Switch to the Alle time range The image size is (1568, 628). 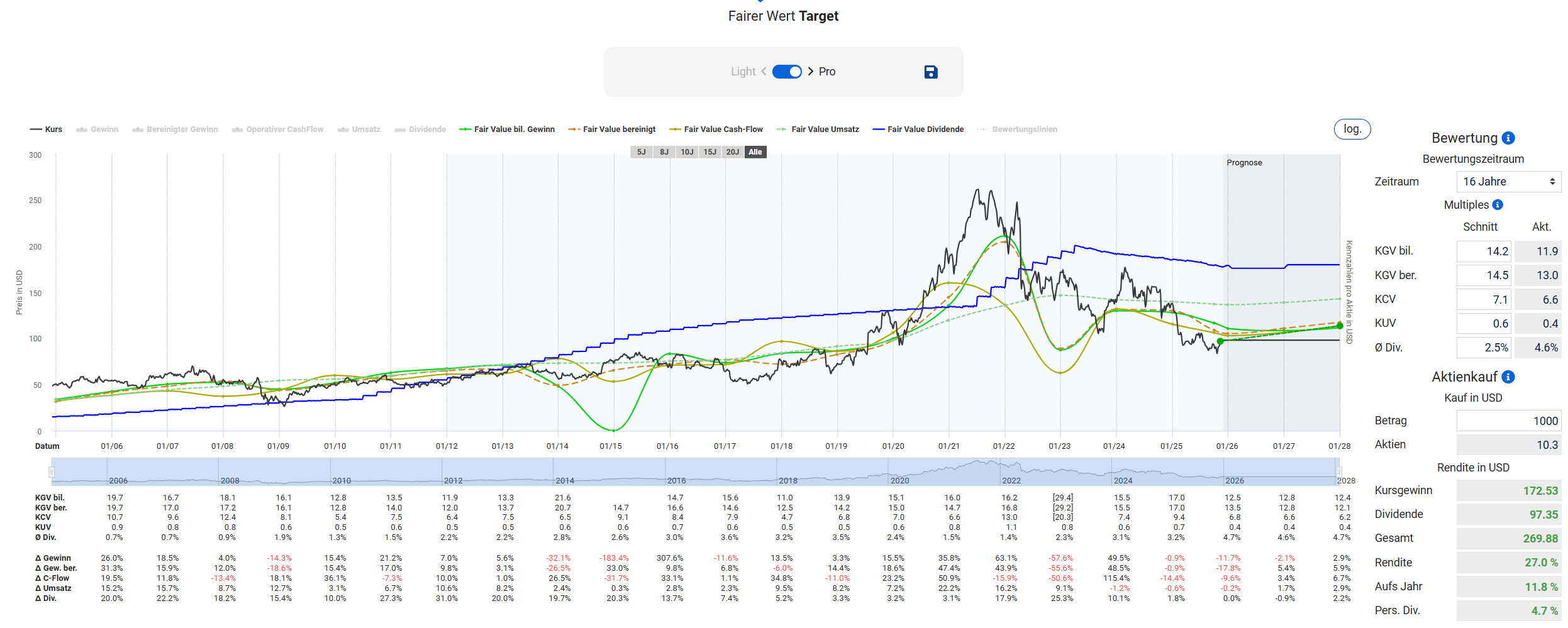click(755, 152)
